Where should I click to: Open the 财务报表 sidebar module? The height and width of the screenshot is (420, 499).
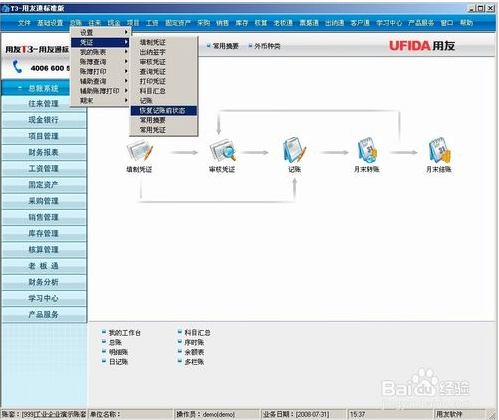pos(44,152)
